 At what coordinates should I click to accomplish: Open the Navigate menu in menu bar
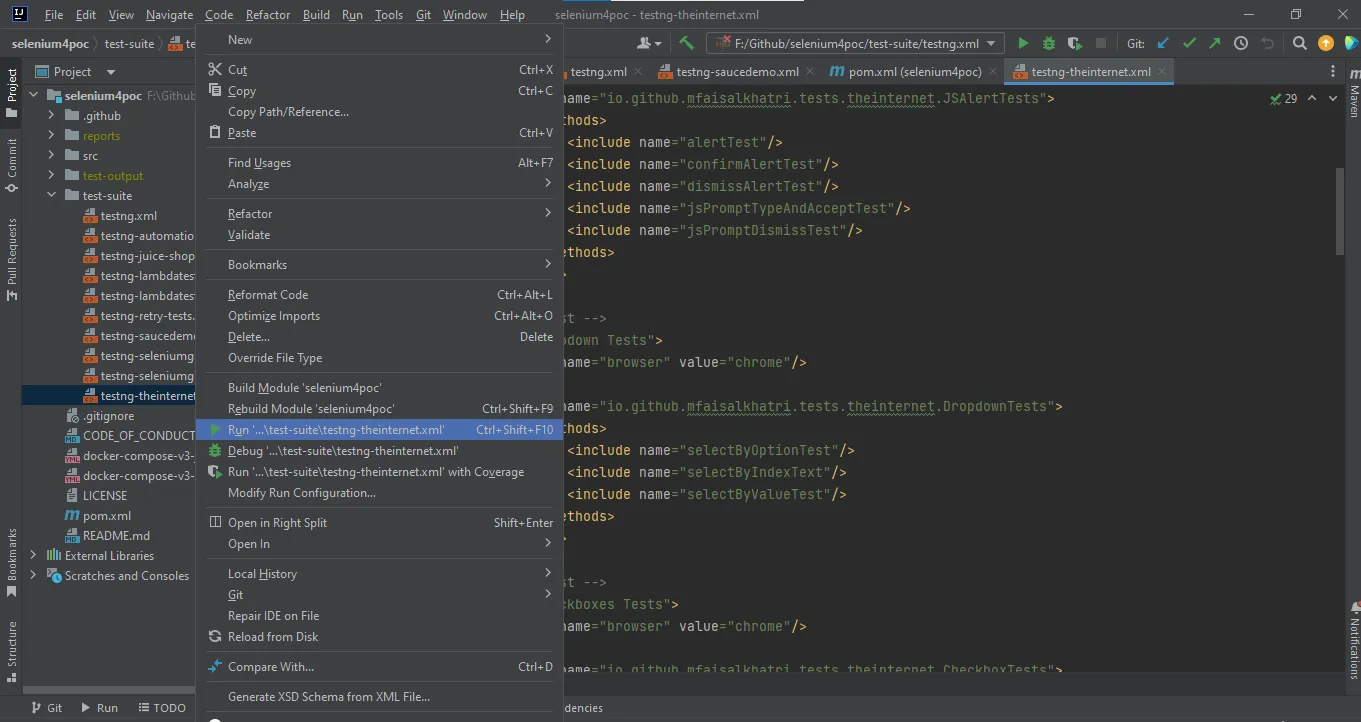(x=169, y=15)
